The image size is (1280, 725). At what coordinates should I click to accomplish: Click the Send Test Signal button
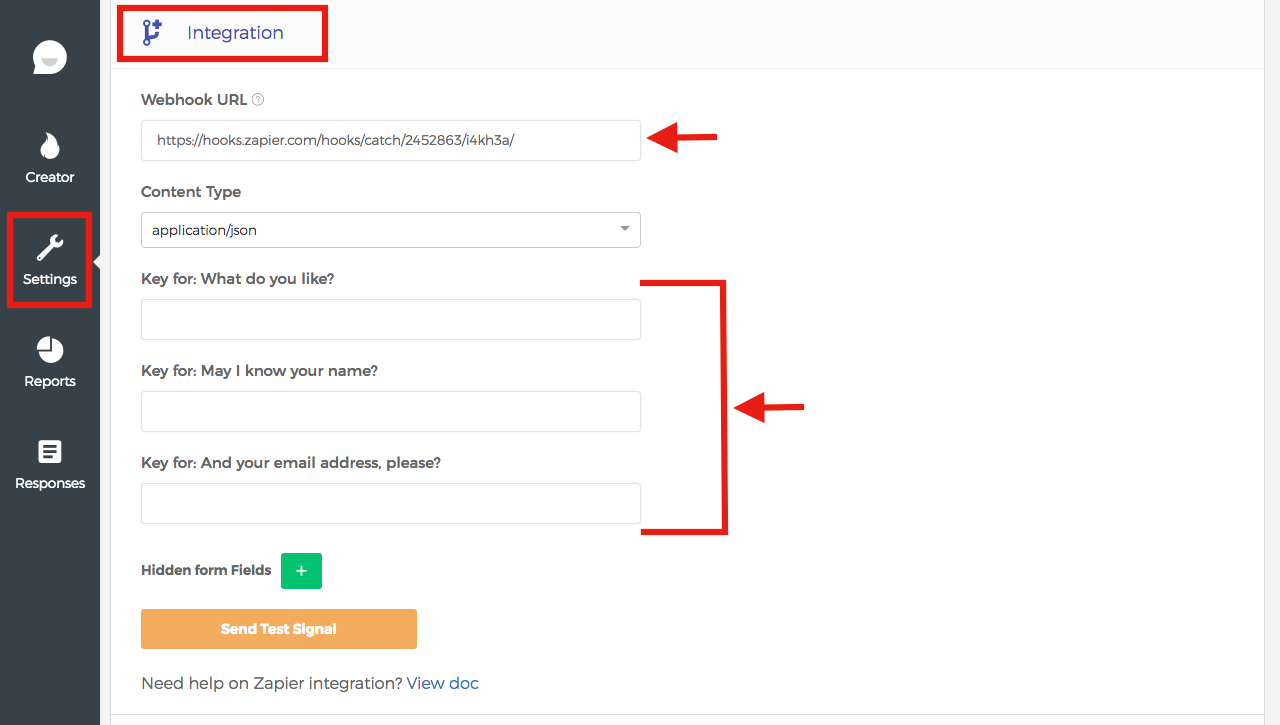[279, 629]
